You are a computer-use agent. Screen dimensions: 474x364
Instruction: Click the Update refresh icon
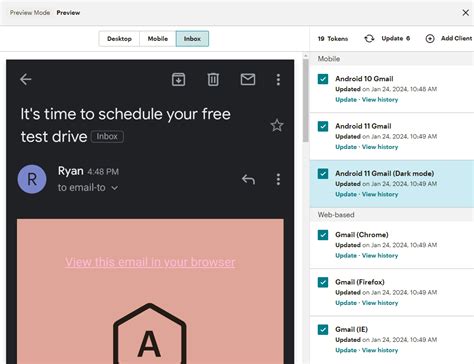point(369,39)
